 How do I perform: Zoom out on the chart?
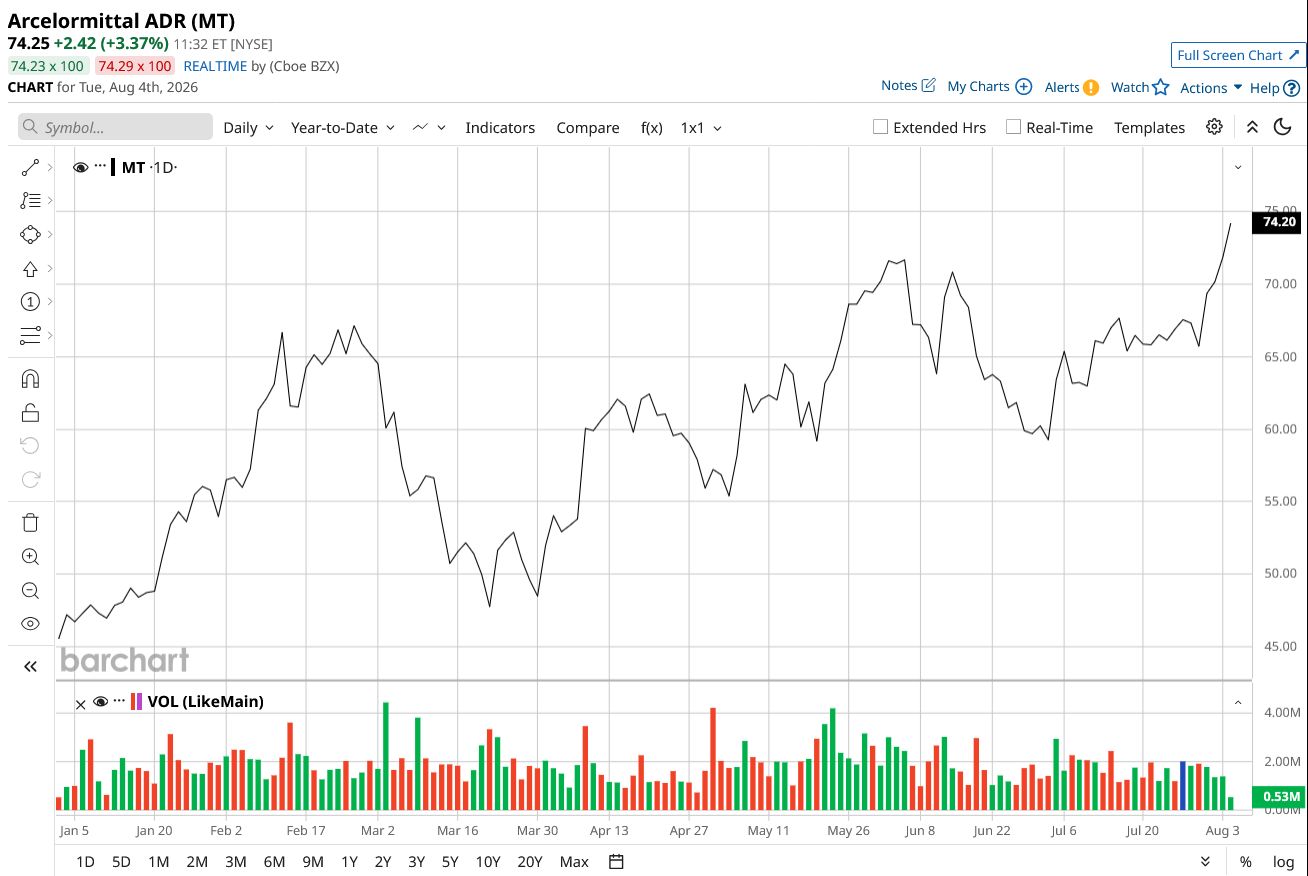point(30,590)
